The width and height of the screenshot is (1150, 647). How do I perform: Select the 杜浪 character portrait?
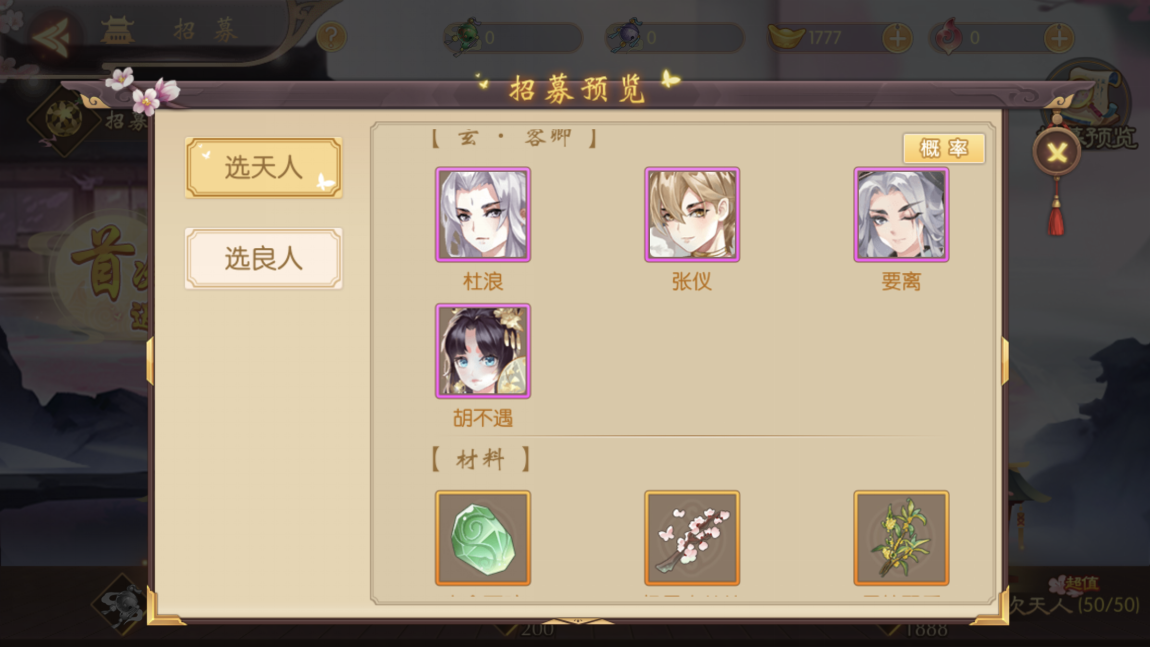click(483, 214)
